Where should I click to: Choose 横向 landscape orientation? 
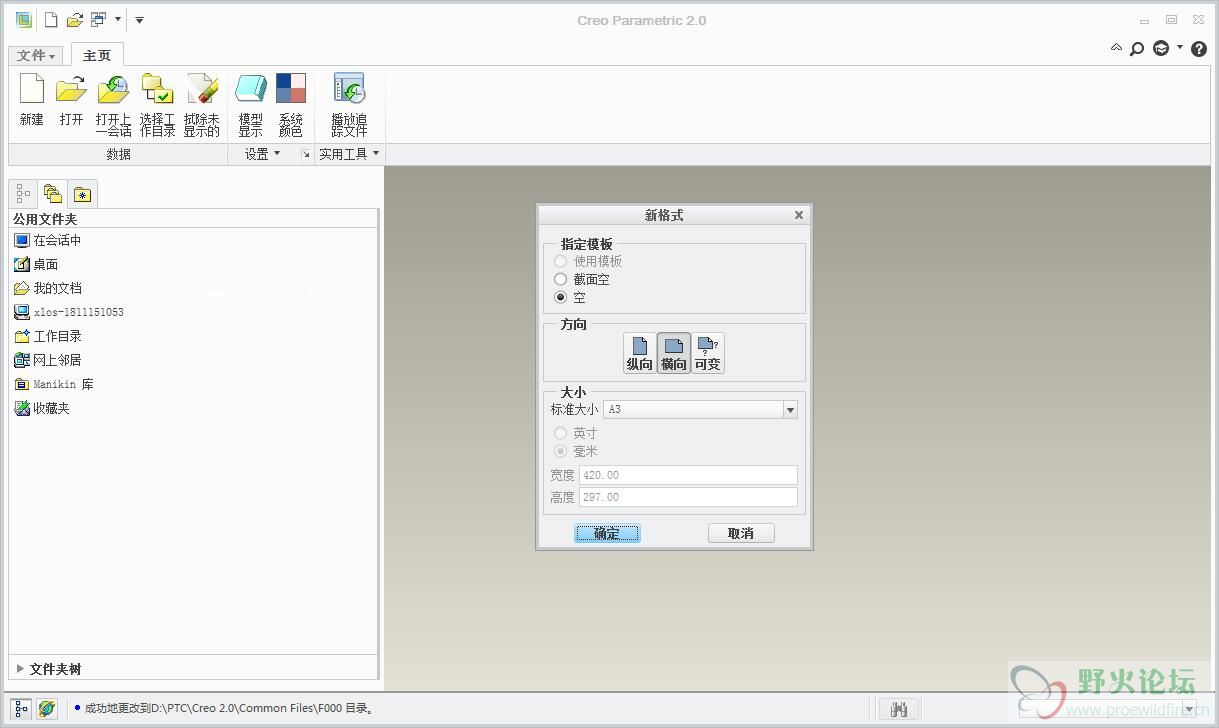674,353
